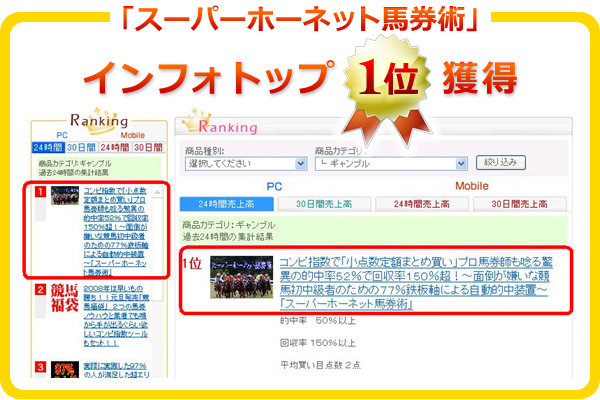Click the rank 3 97% thumbnail
600x400 pixels.
click(x=65, y=369)
